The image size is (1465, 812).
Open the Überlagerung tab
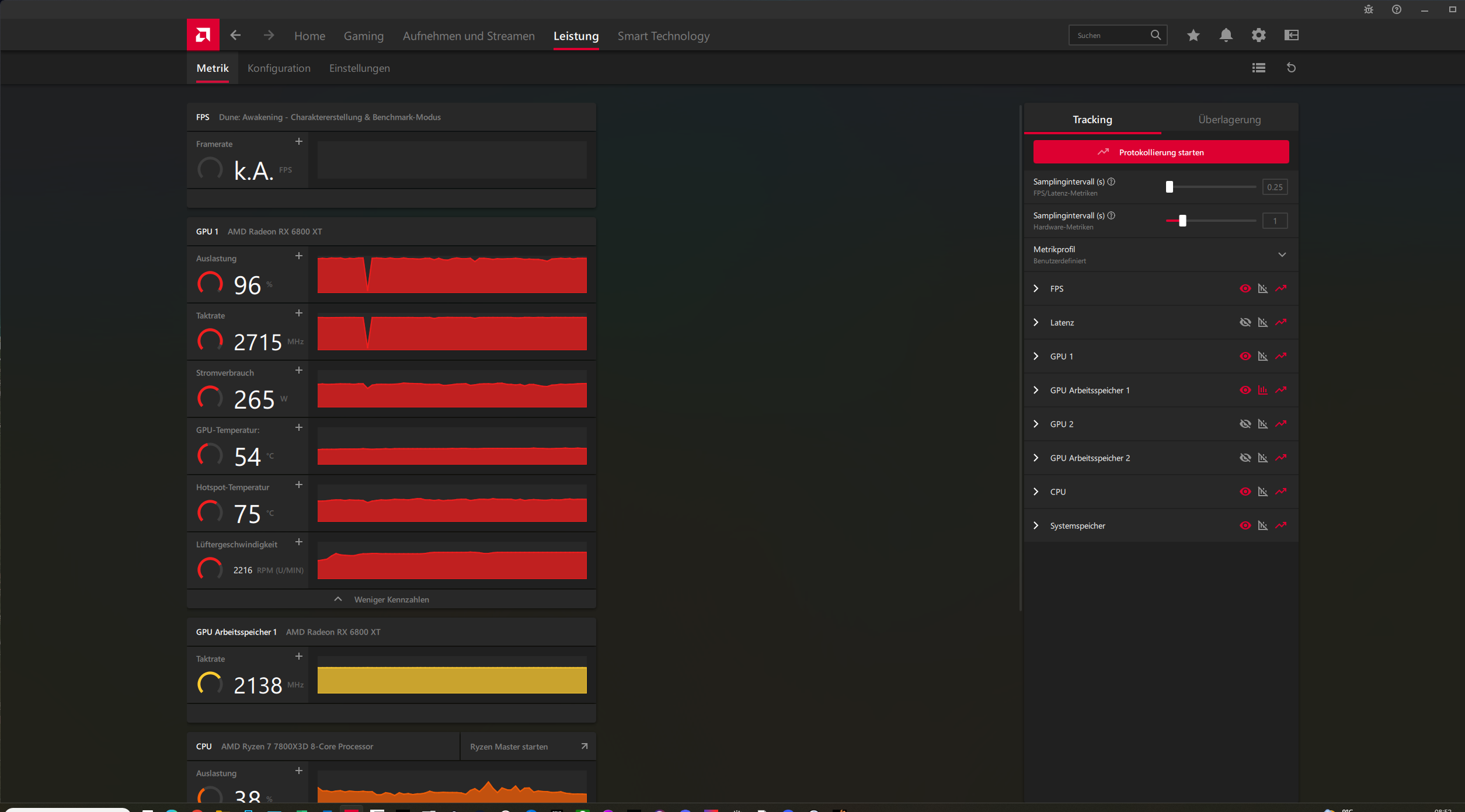(x=1229, y=120)
